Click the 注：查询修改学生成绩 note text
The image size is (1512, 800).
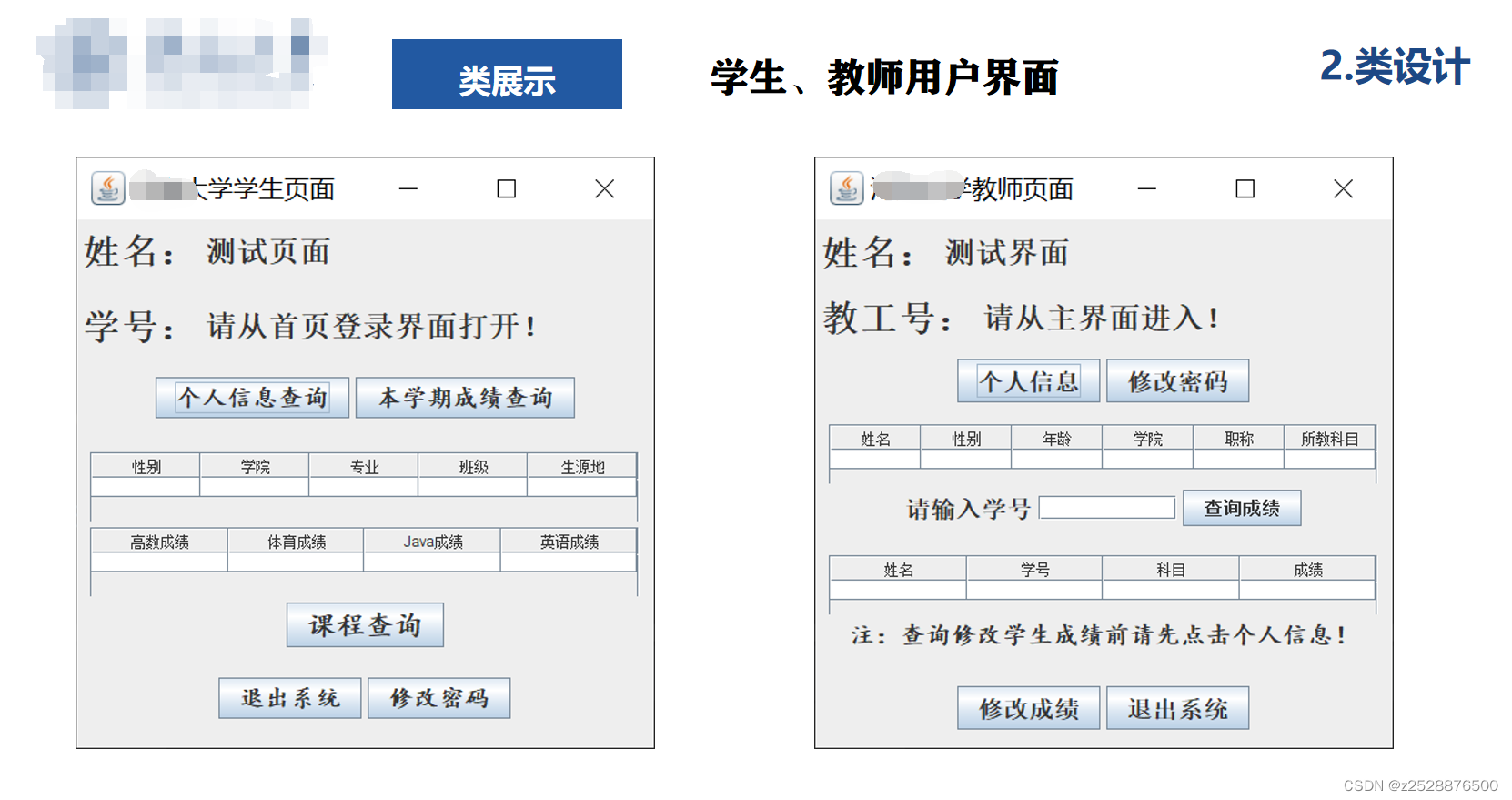point(1099,634)
